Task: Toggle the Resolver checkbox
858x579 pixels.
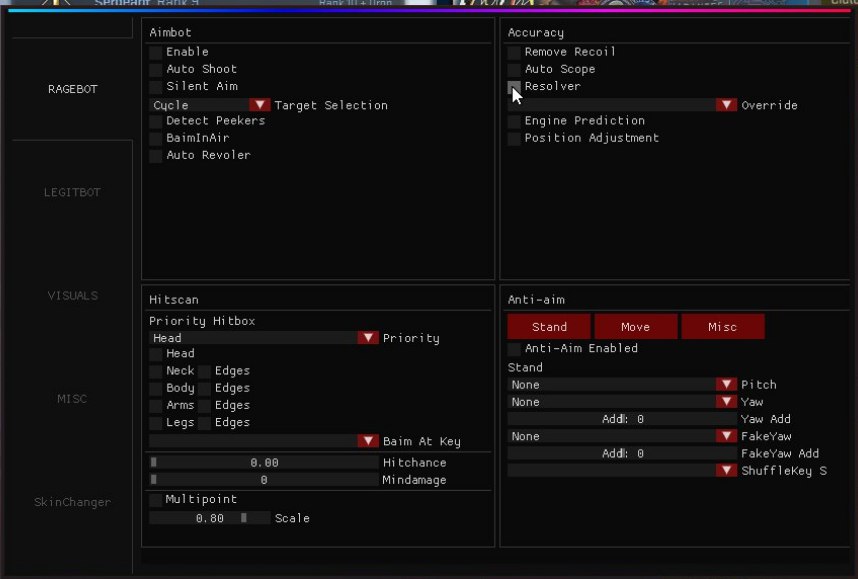Action: 514,87
